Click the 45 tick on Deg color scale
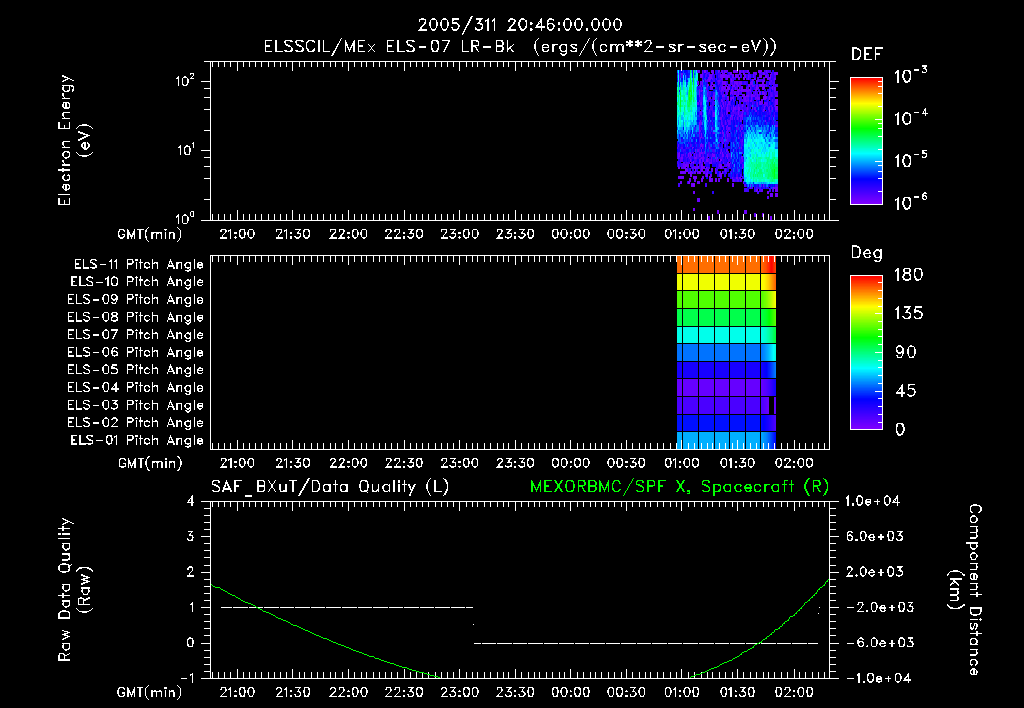Screen dimensions: 1024x708 tap(906, 391)
